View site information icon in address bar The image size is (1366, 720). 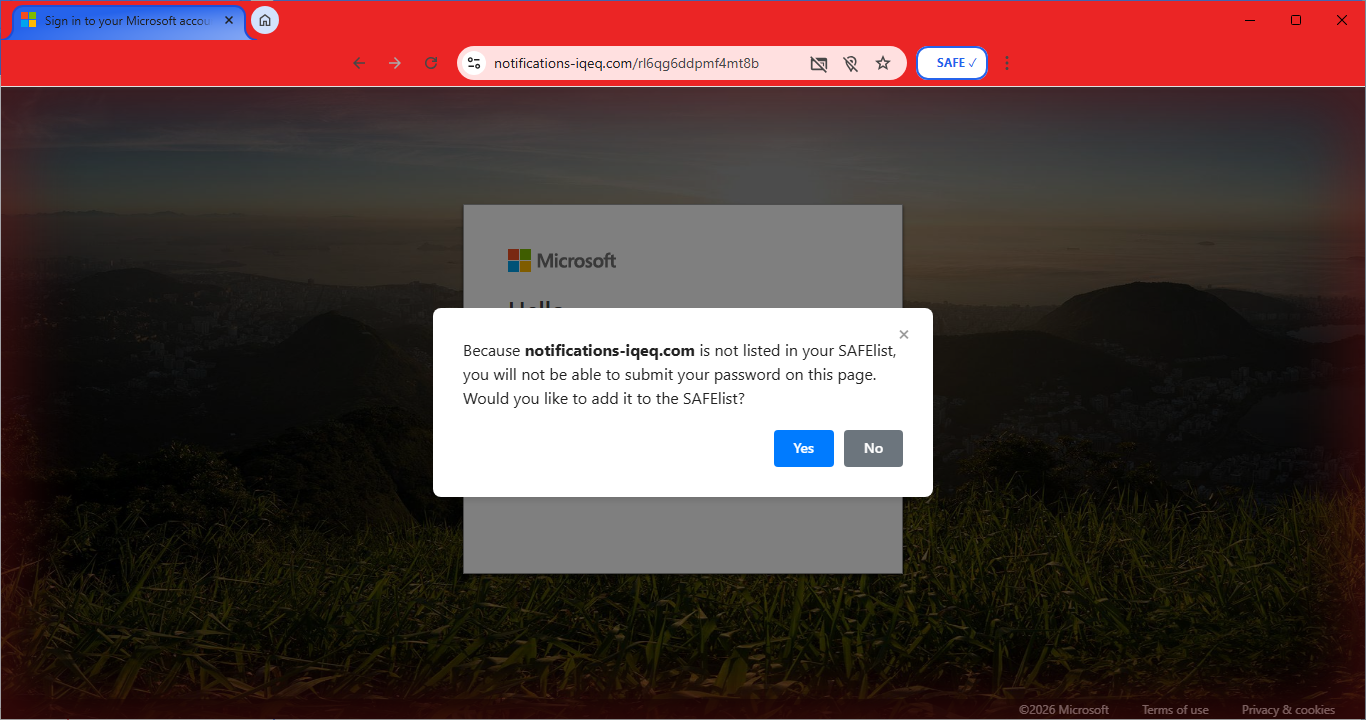(475, 63)
